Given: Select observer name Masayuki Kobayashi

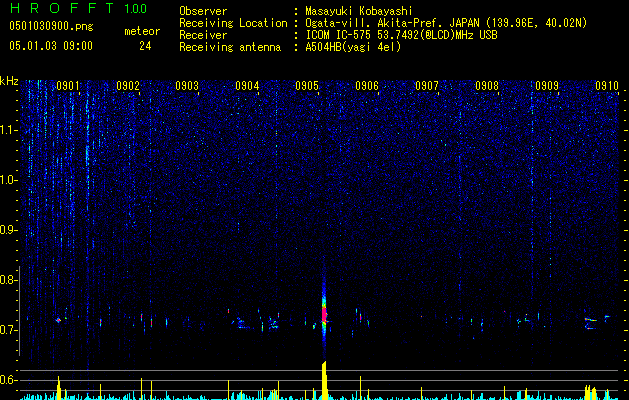Looking at the screenshot, I should pyautogui.click(x=359, y=11).
